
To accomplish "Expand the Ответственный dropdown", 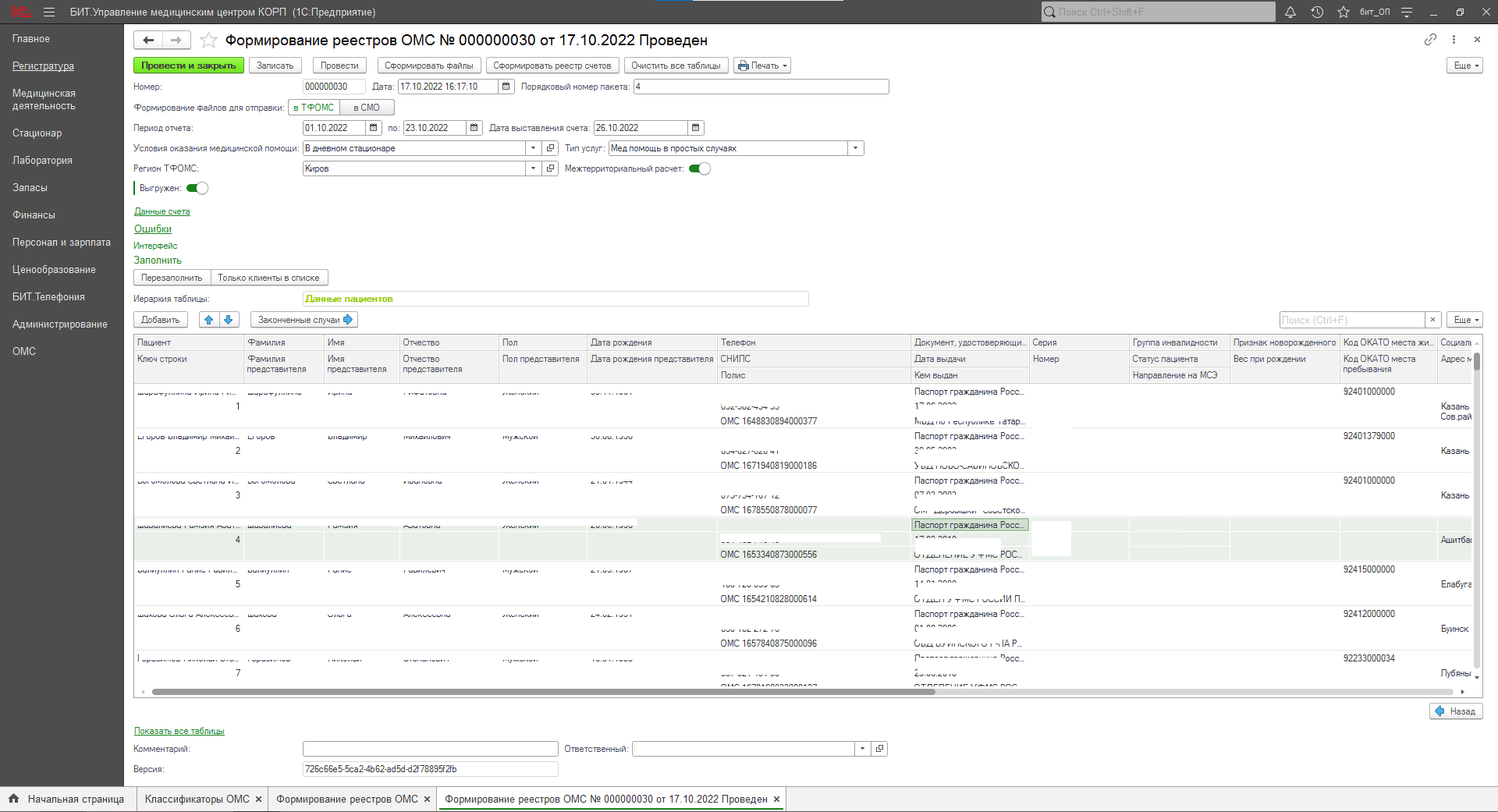I will click(862, 749).
